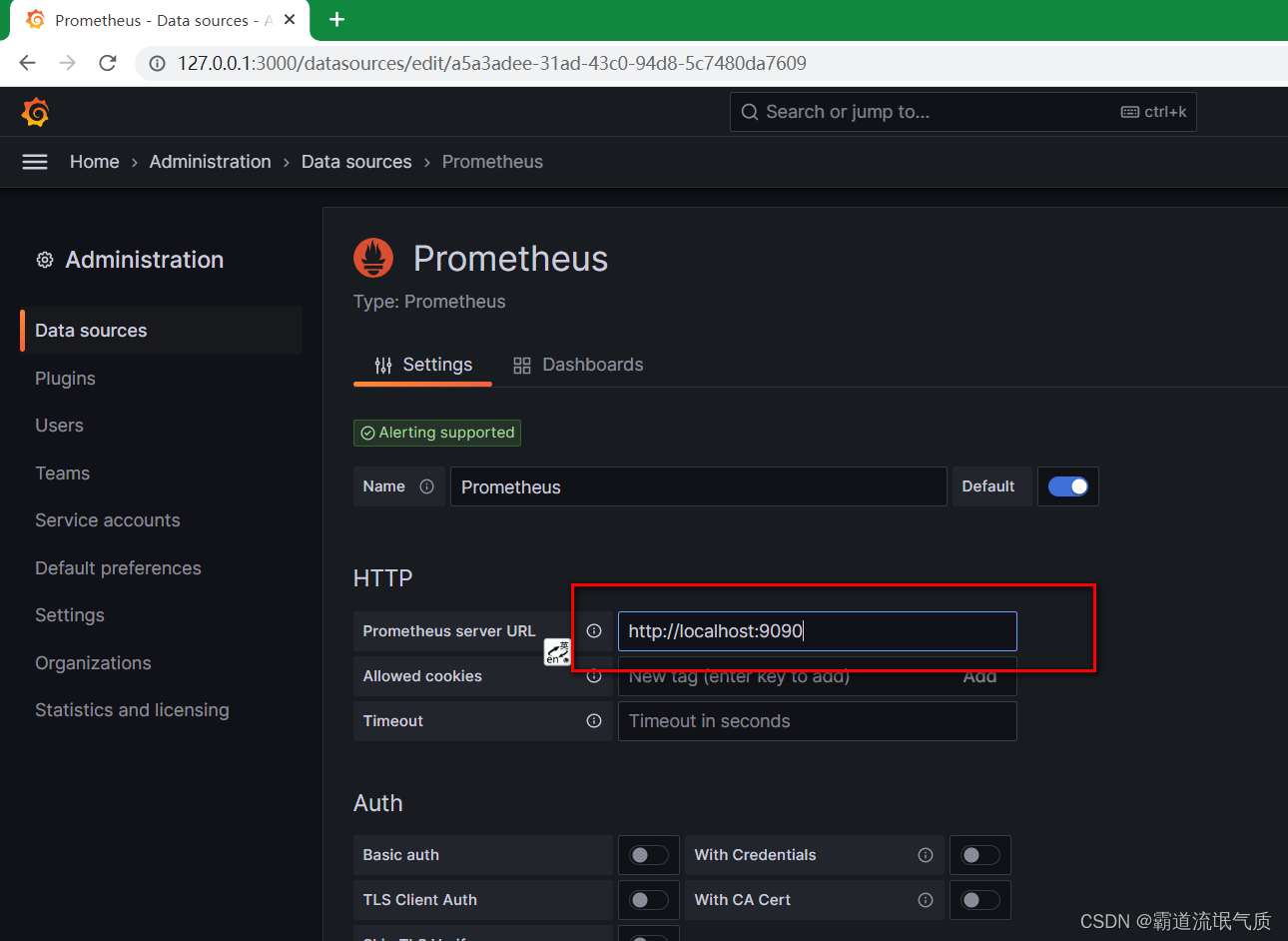Open Service accounts in the sidebar
The width and height of the screenshot is (1288, 941).
[108, 520]
